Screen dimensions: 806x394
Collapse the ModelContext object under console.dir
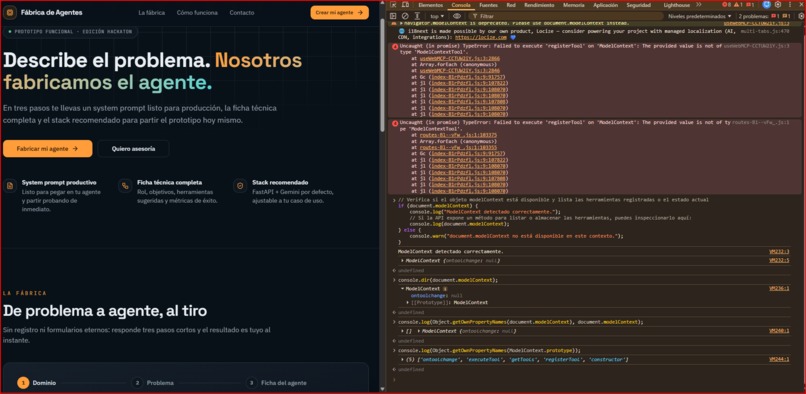[x=402, y=289]
